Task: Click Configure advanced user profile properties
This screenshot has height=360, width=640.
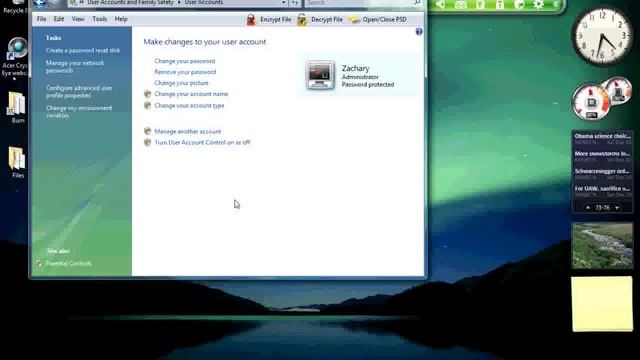Action: coord(79,92)
